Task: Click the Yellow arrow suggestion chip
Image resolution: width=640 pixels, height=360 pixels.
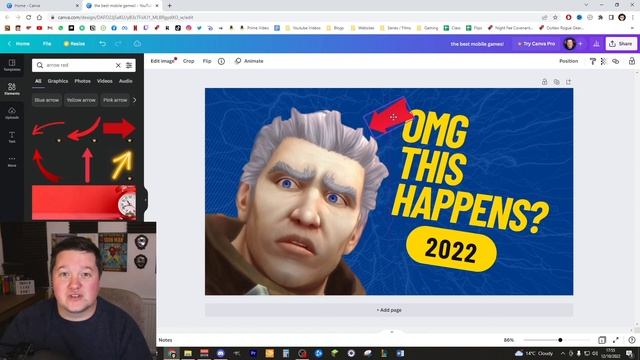Action: point(81,100)
